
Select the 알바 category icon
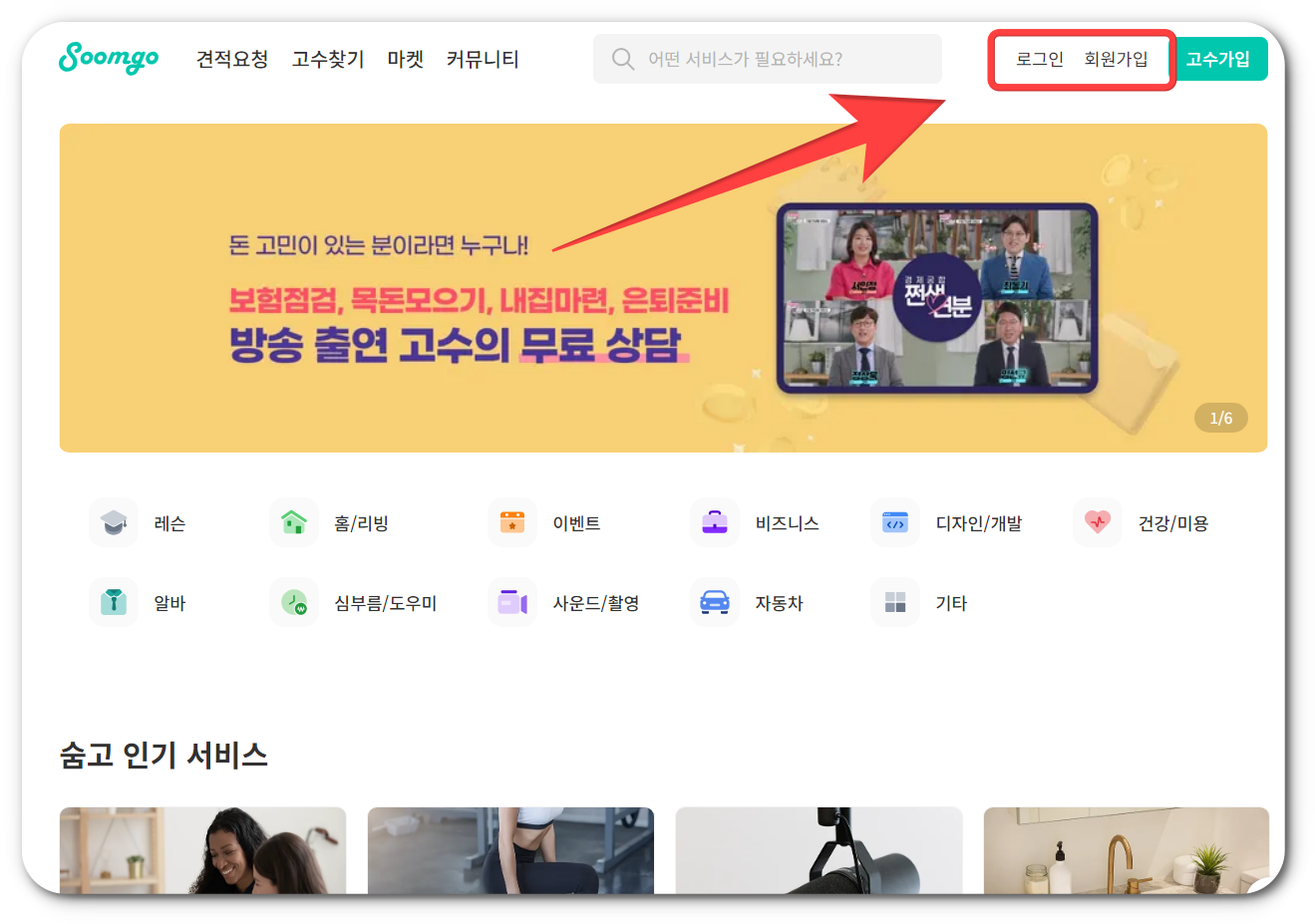click(x=113, y=602)
